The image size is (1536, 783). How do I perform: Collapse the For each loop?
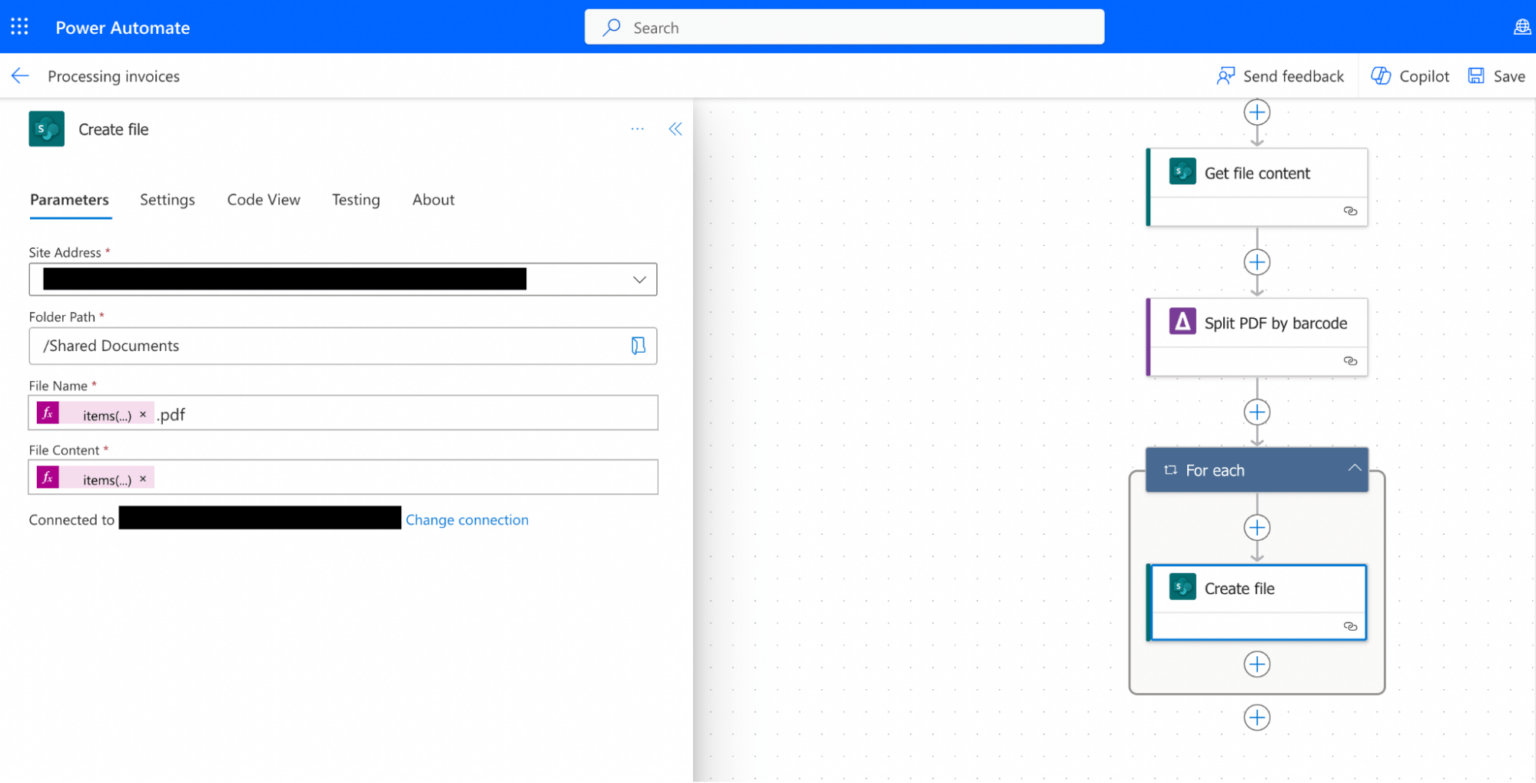[x=1354, y=469]
